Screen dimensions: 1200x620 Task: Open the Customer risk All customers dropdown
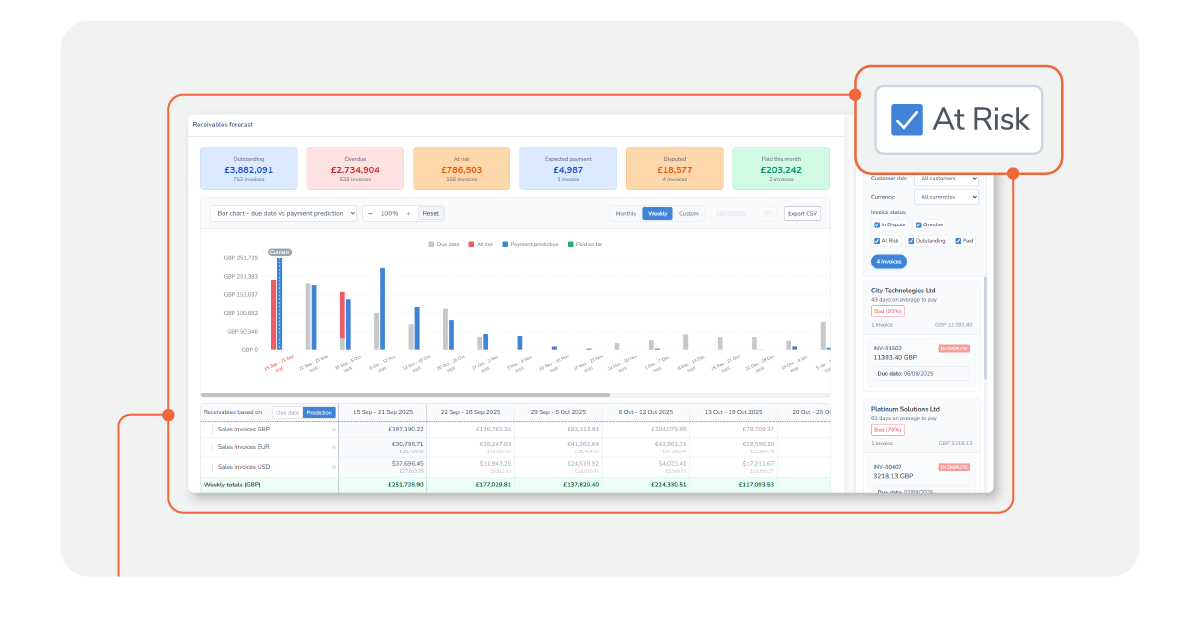[x=946, y=178]
